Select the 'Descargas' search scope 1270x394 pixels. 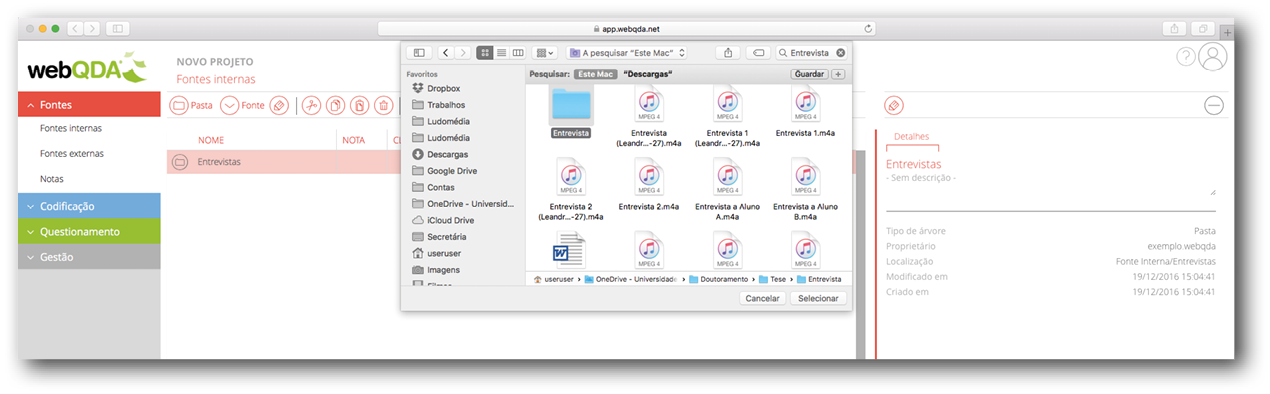[x=647, y=74]
